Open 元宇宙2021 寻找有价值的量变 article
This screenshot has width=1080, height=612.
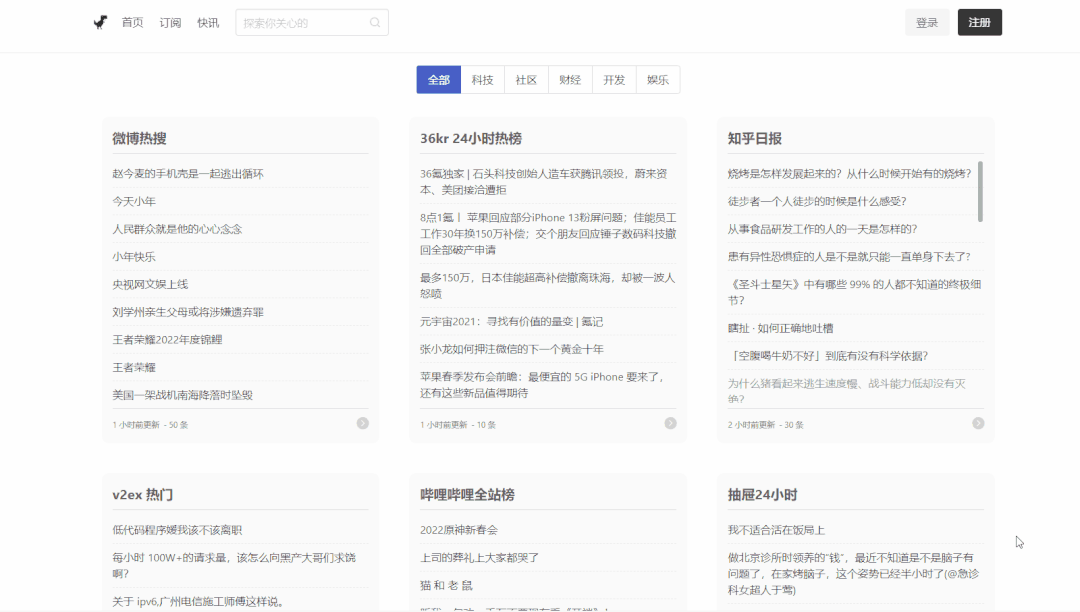pos(512,321)
